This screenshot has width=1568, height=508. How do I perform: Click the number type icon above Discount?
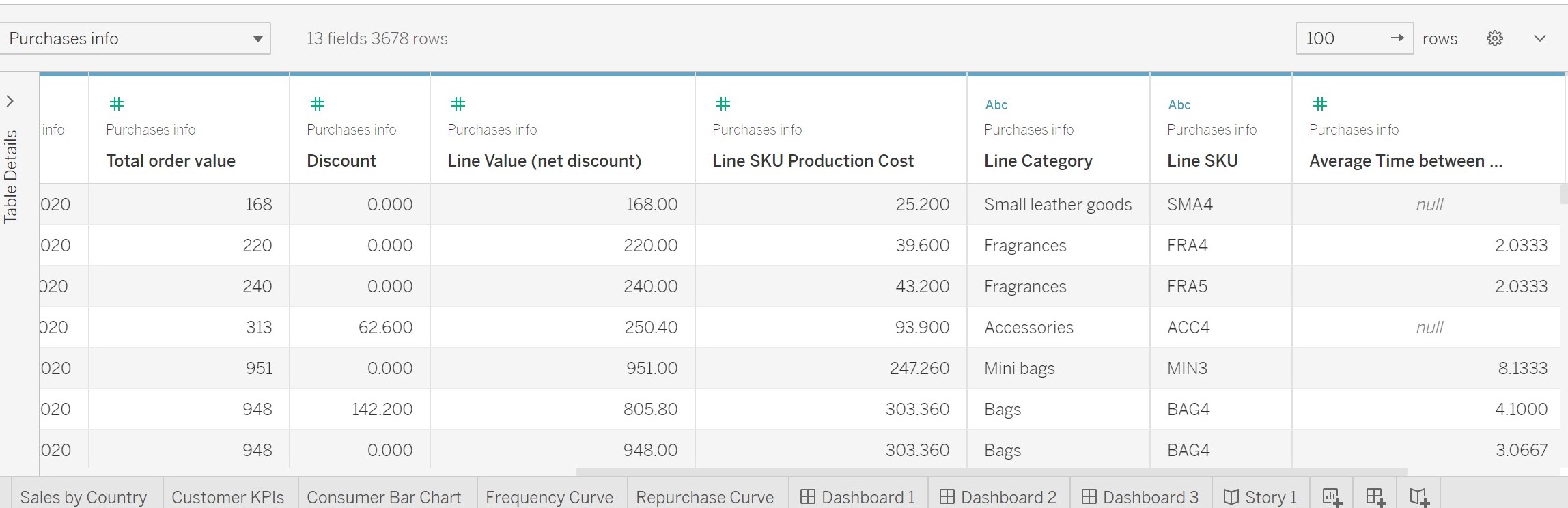click(x=317, y=104)
